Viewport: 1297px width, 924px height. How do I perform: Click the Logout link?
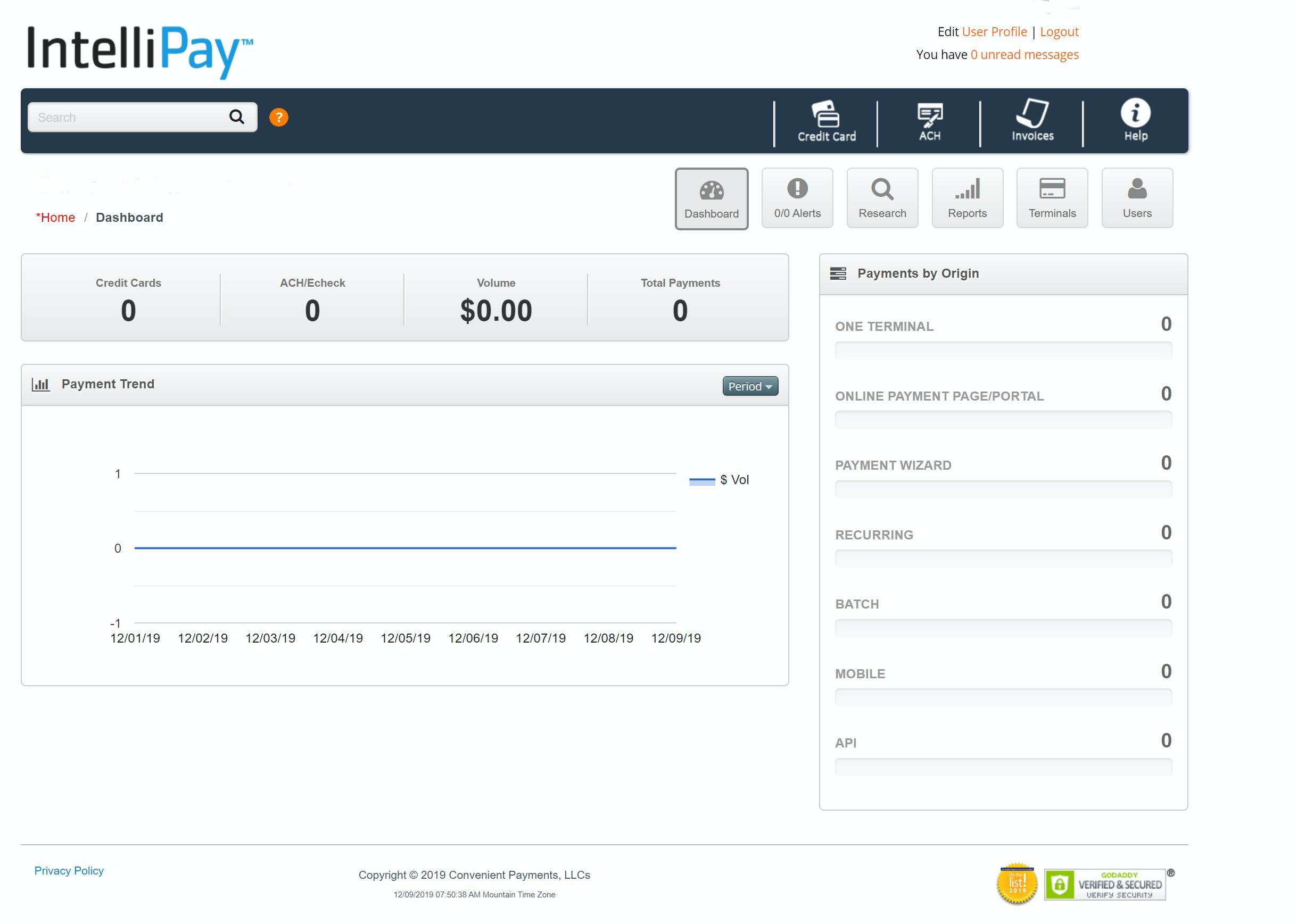pos(1059,31)
